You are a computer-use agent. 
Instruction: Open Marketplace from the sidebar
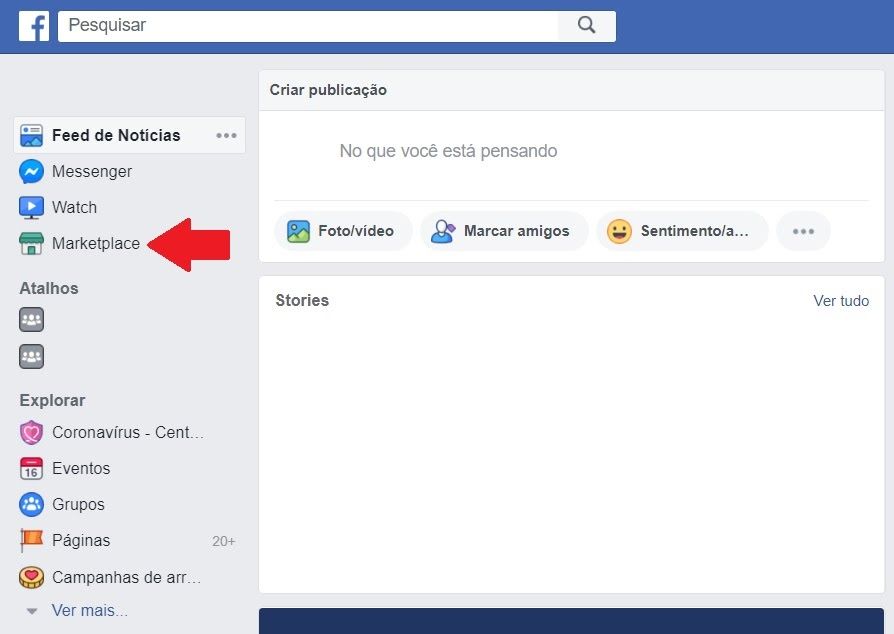click(96, 243)
